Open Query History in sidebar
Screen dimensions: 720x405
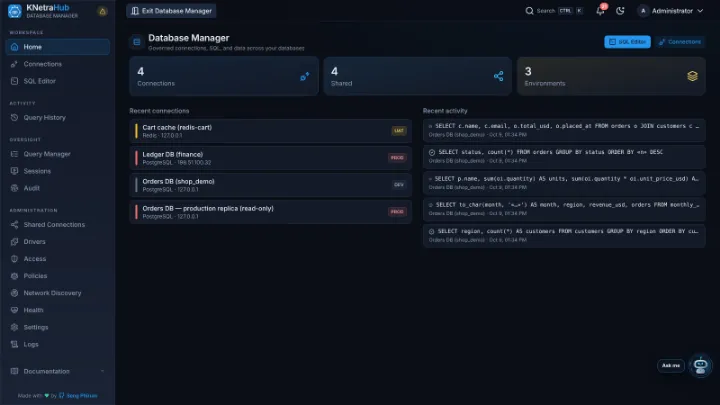coord(58,118)
